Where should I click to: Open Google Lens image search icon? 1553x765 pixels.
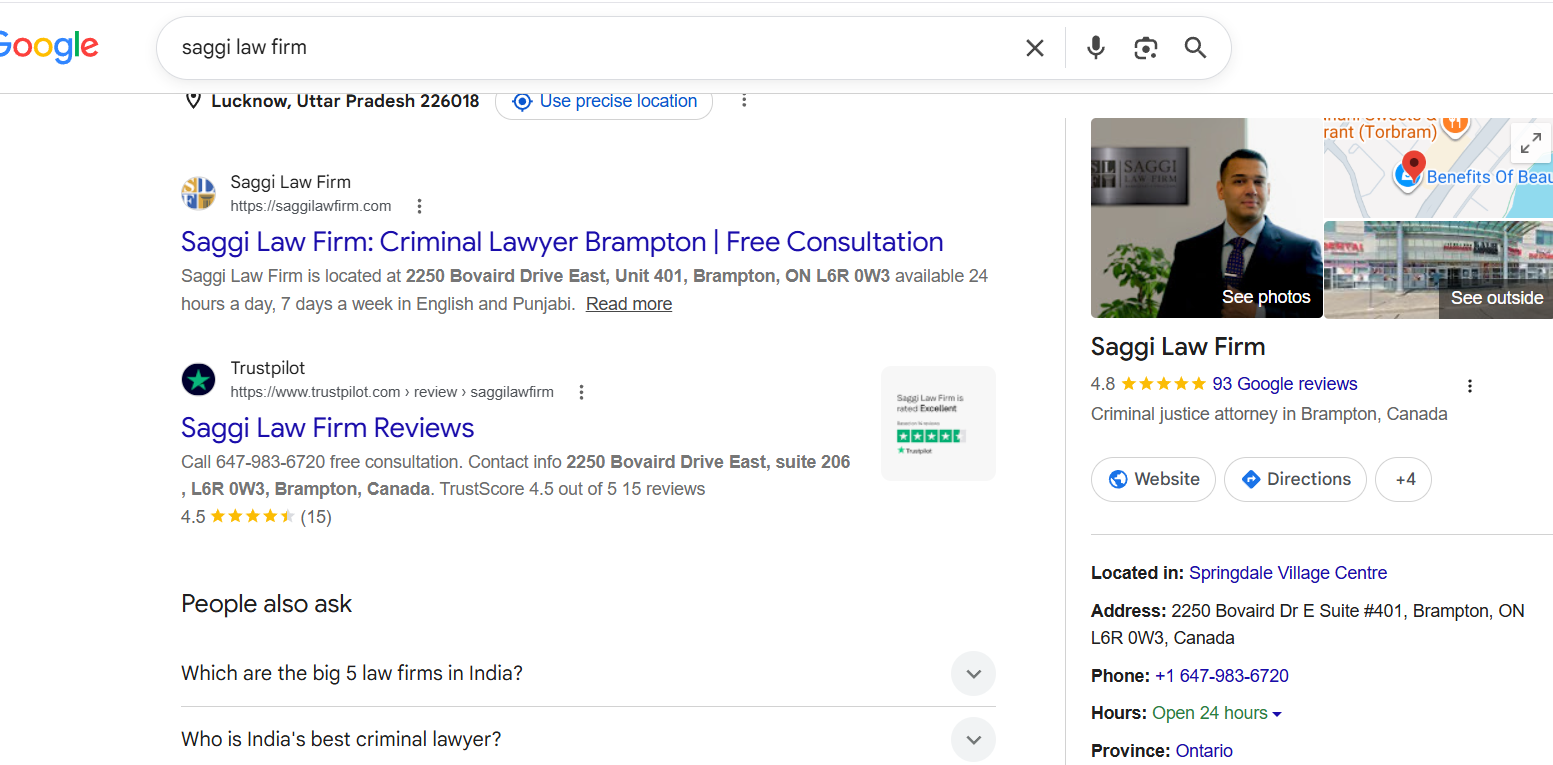1146,48
